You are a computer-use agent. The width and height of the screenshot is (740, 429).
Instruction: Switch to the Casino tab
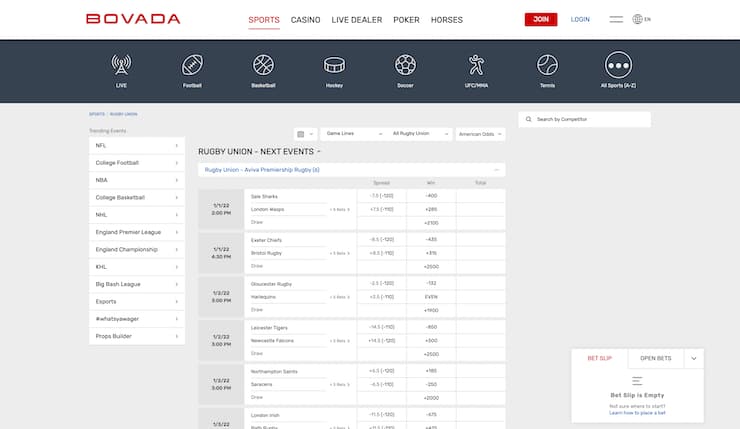(305, 20)
